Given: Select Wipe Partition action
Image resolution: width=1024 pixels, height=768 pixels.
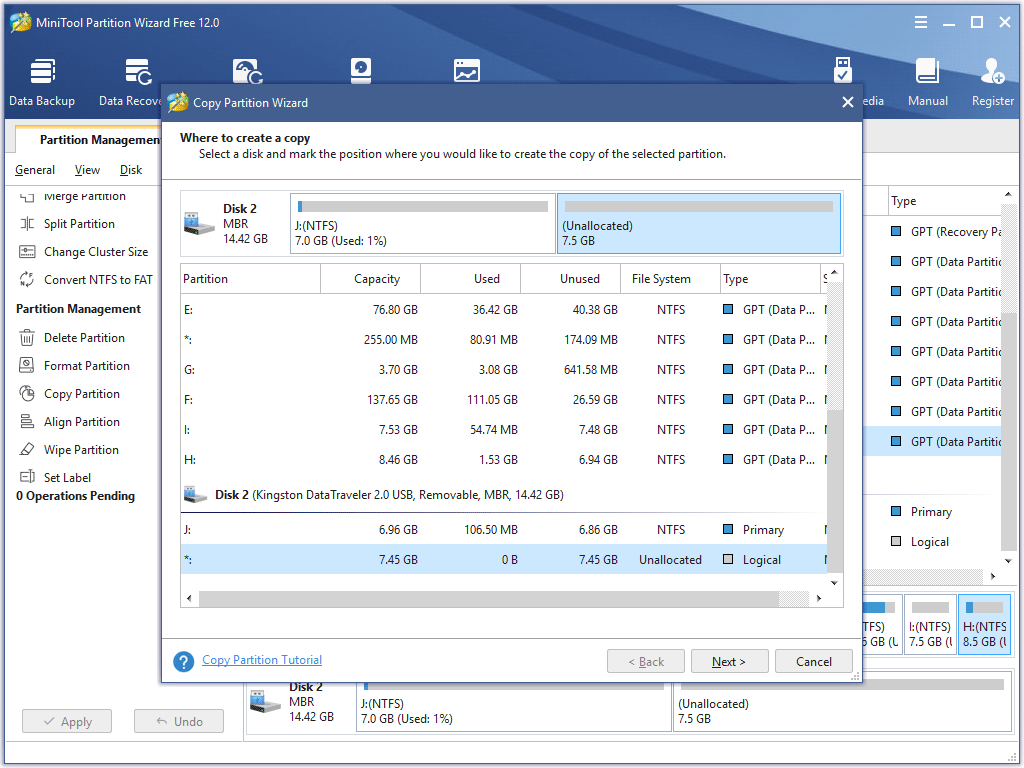Looking at the screenshot, I should pyautogui.click(x=70, y=450).
